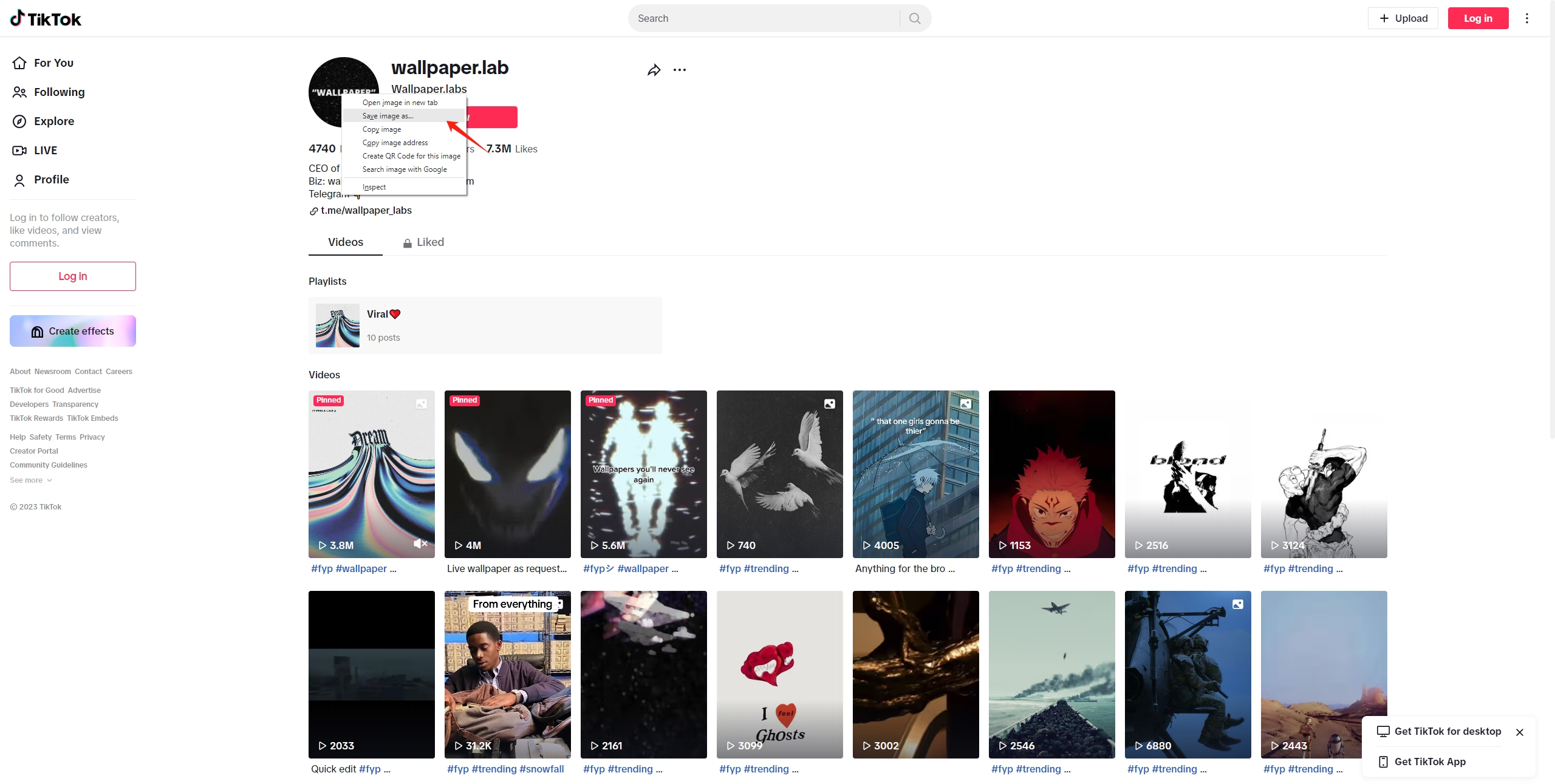This screenshot has height=784, width=1555.
Task: Click the Inspect option in context menu
Action: 374,188
